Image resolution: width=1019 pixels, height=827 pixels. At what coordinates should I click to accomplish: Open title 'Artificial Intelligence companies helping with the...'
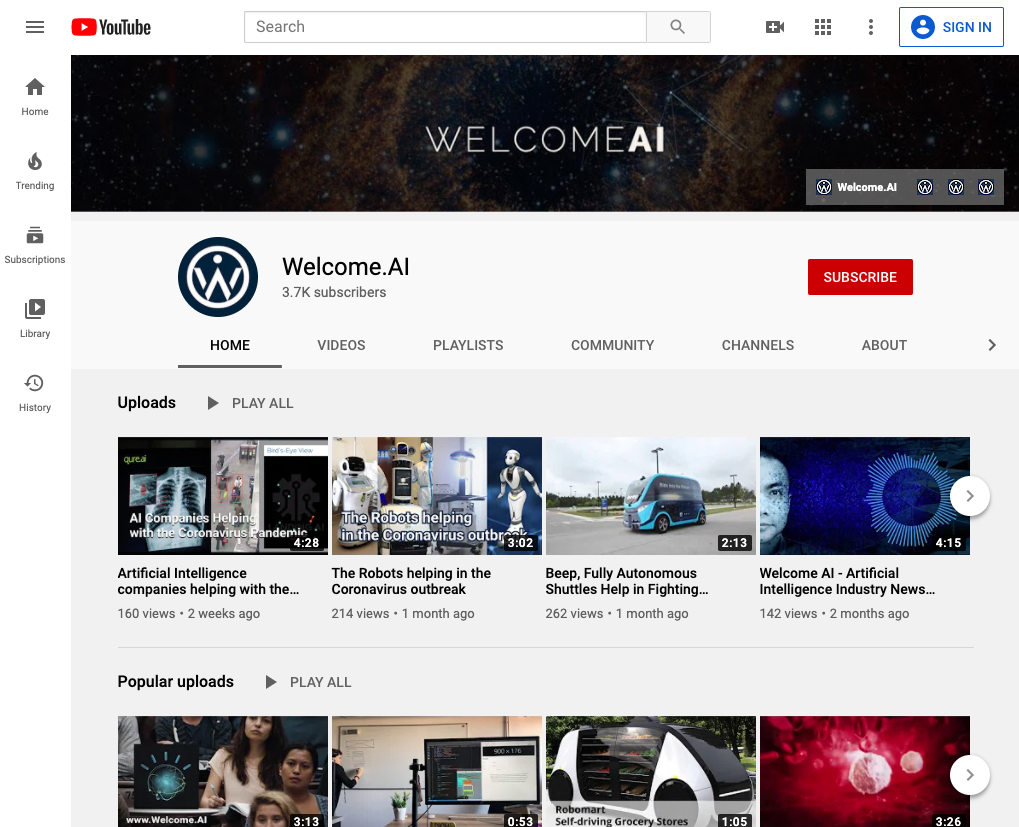coord(208,581)
